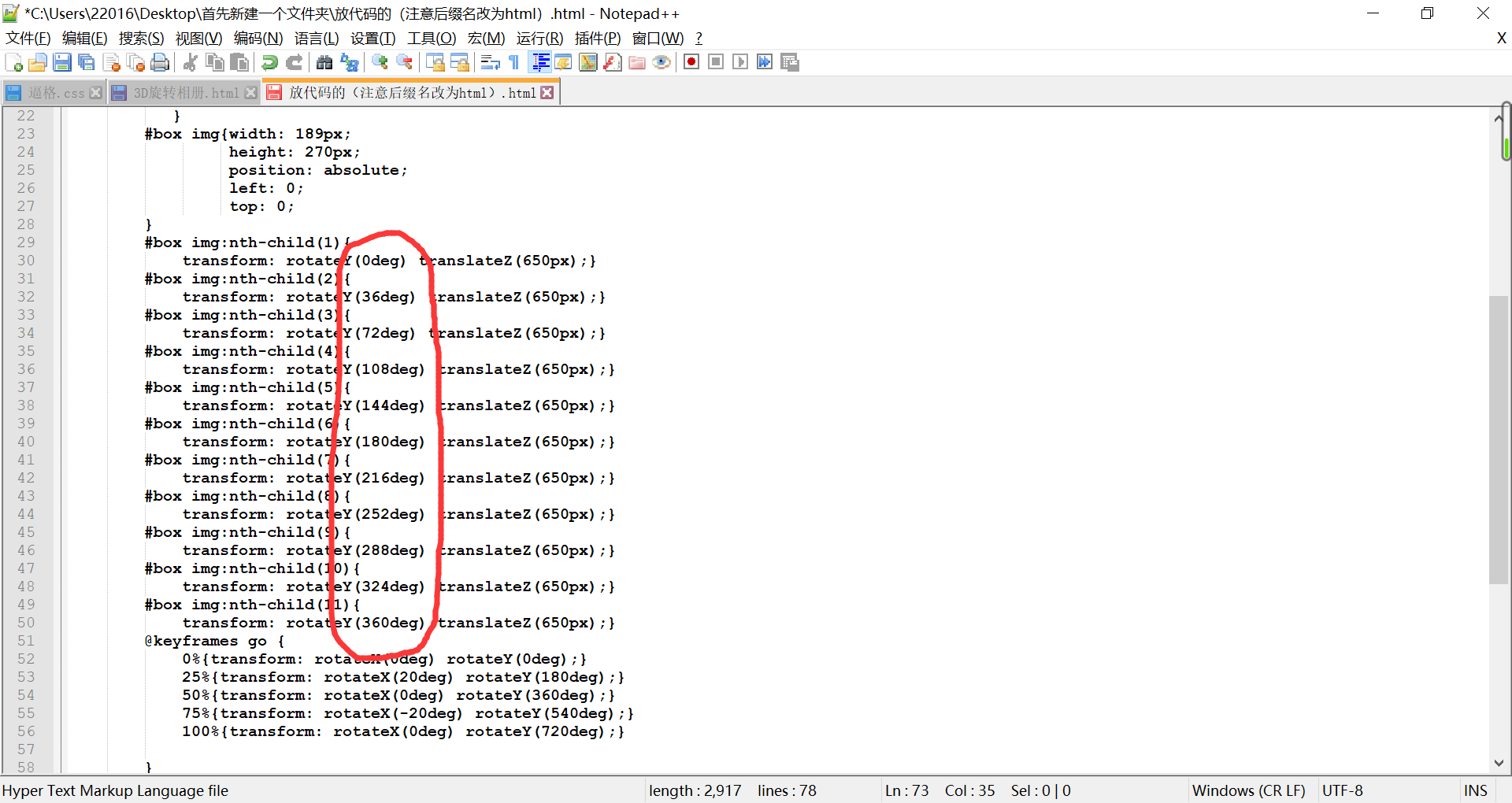Switch to the 3D旋转相册.html tab
The width and height of the screenshot is (1512, 803).
pos(186,93)
